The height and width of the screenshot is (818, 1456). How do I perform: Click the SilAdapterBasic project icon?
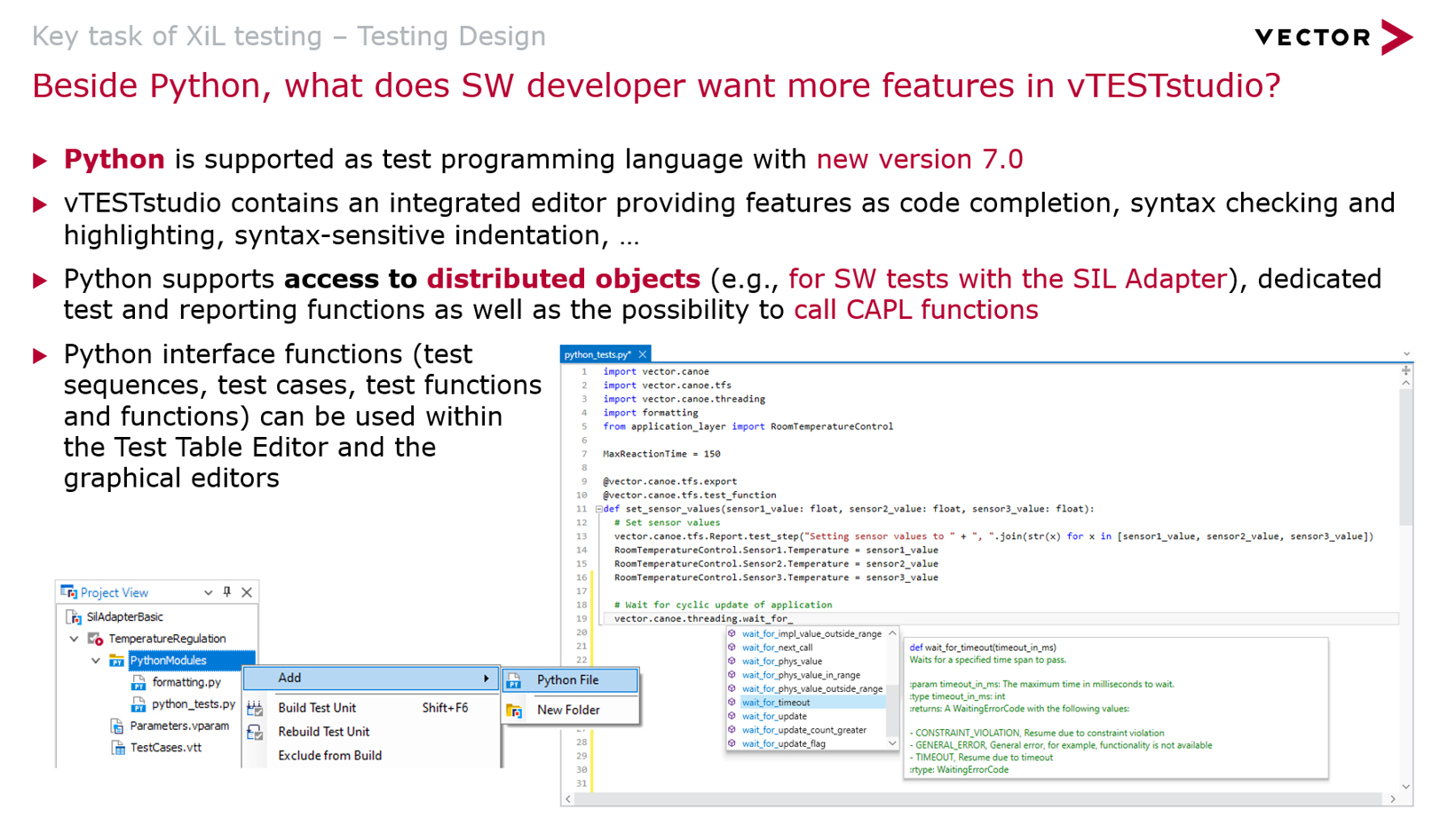point(74,616)
